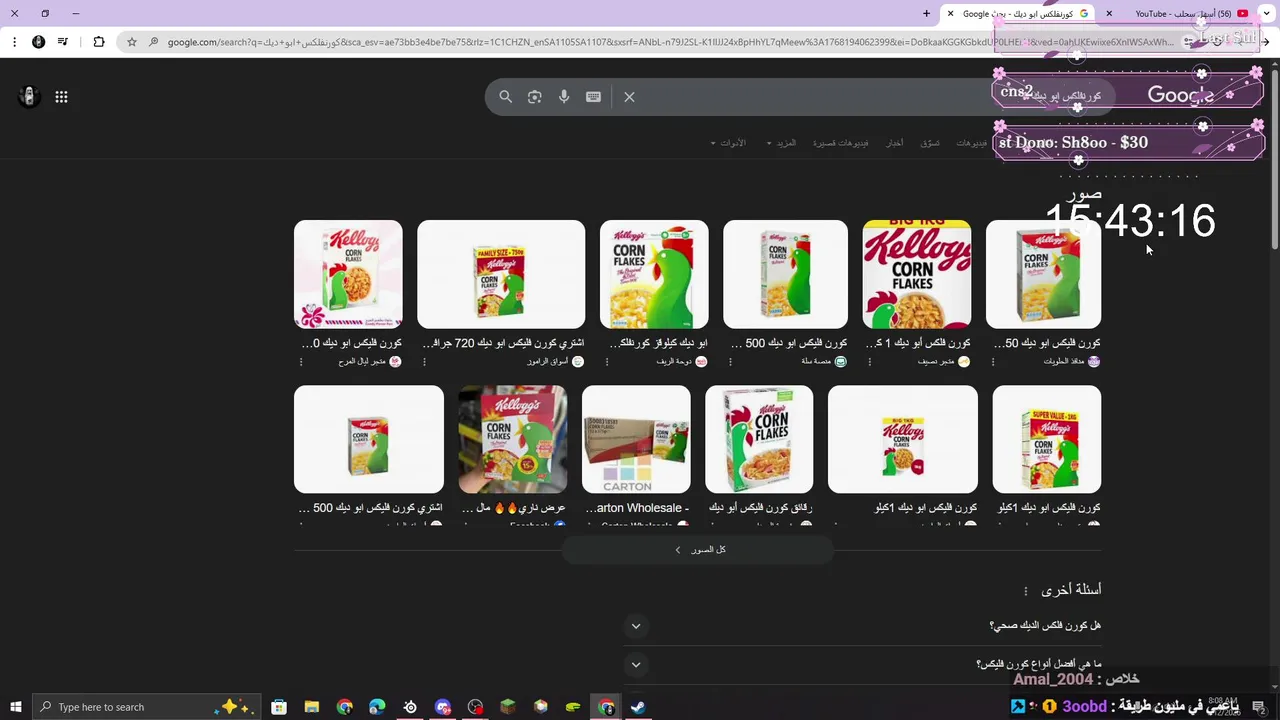
Task: Open the متجر ليال المرح source link
Action: tap(369, 362)
